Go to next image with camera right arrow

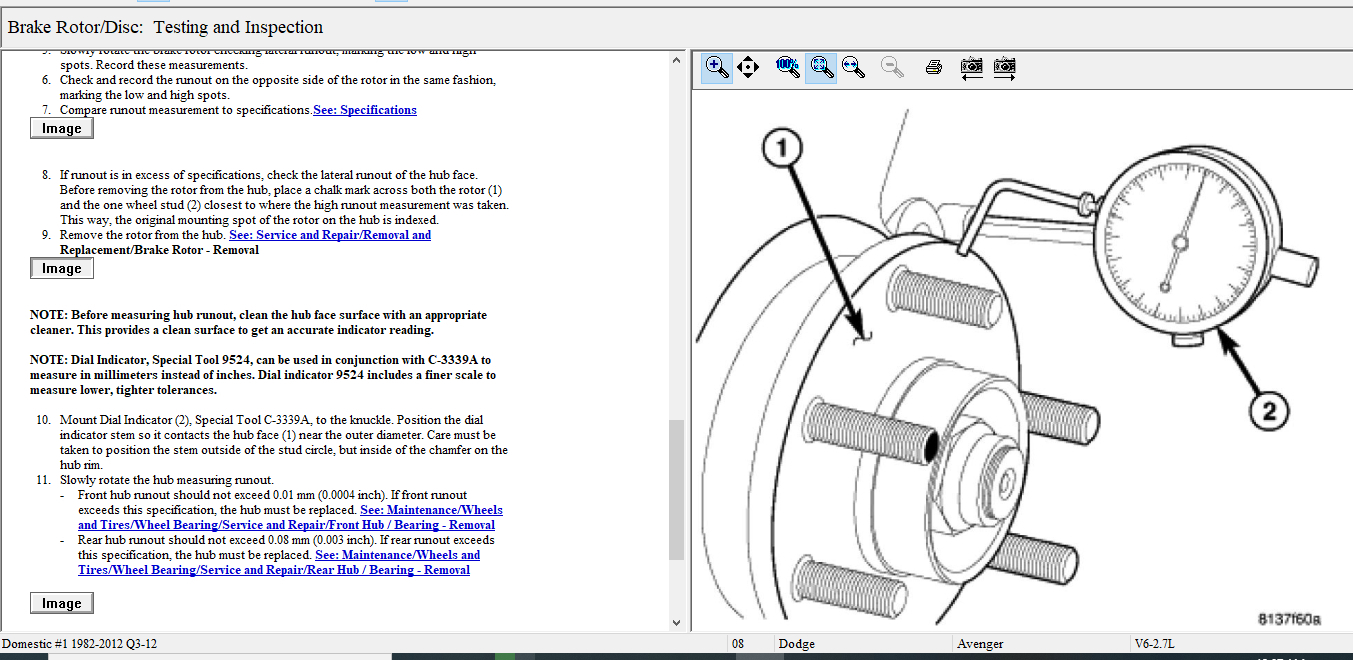point(1005,67)
